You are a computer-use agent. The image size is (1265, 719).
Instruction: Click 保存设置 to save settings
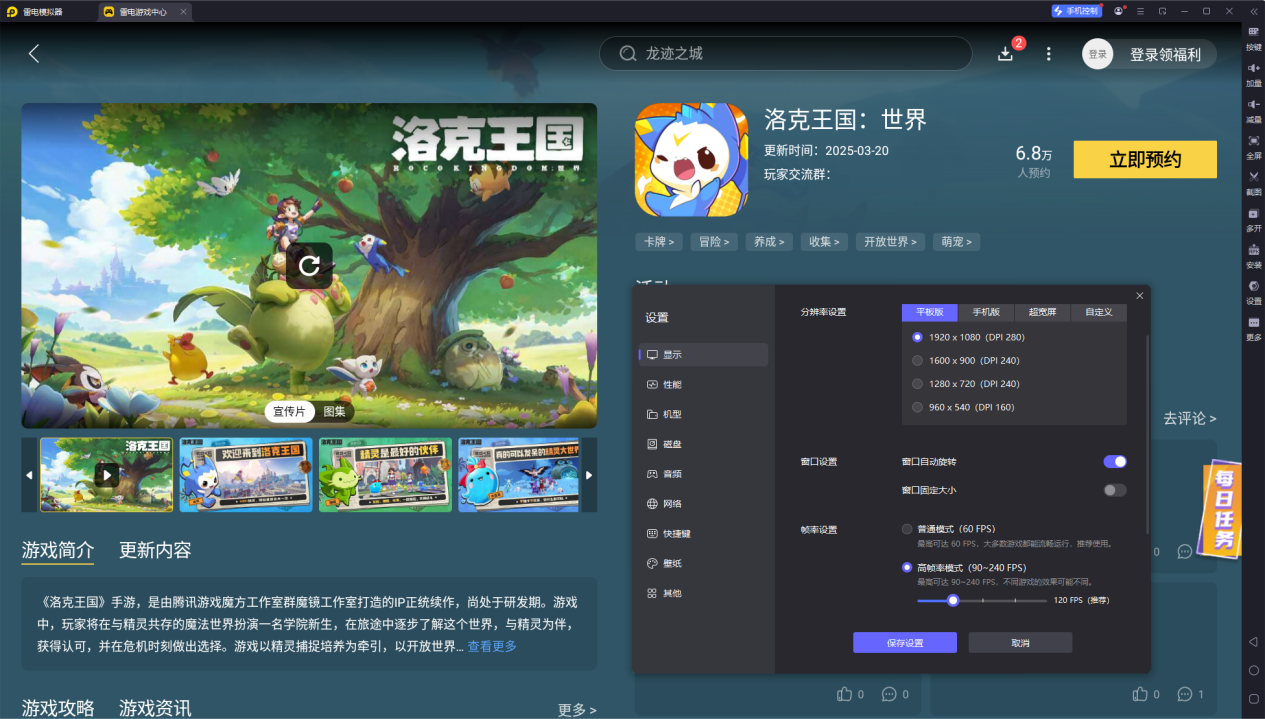click(x=904, y=643)
